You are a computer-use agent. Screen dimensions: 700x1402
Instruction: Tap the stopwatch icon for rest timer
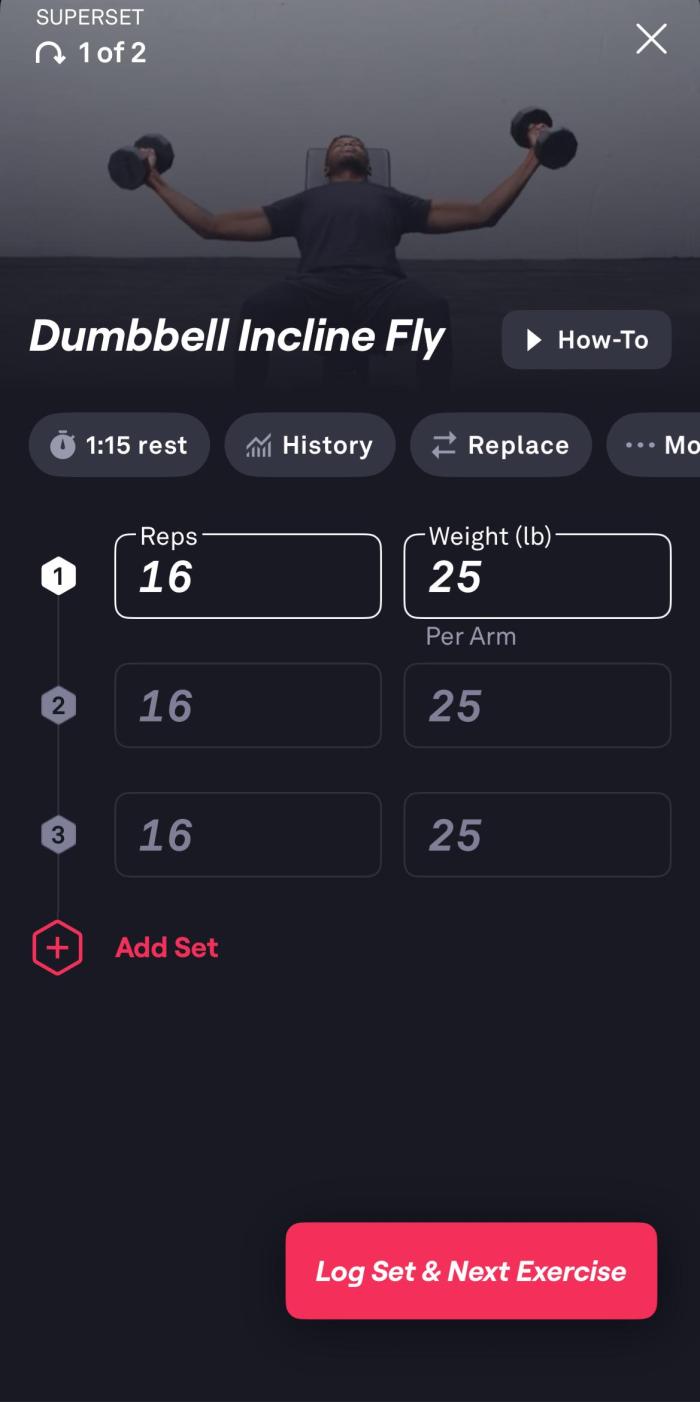coord(63,445)
